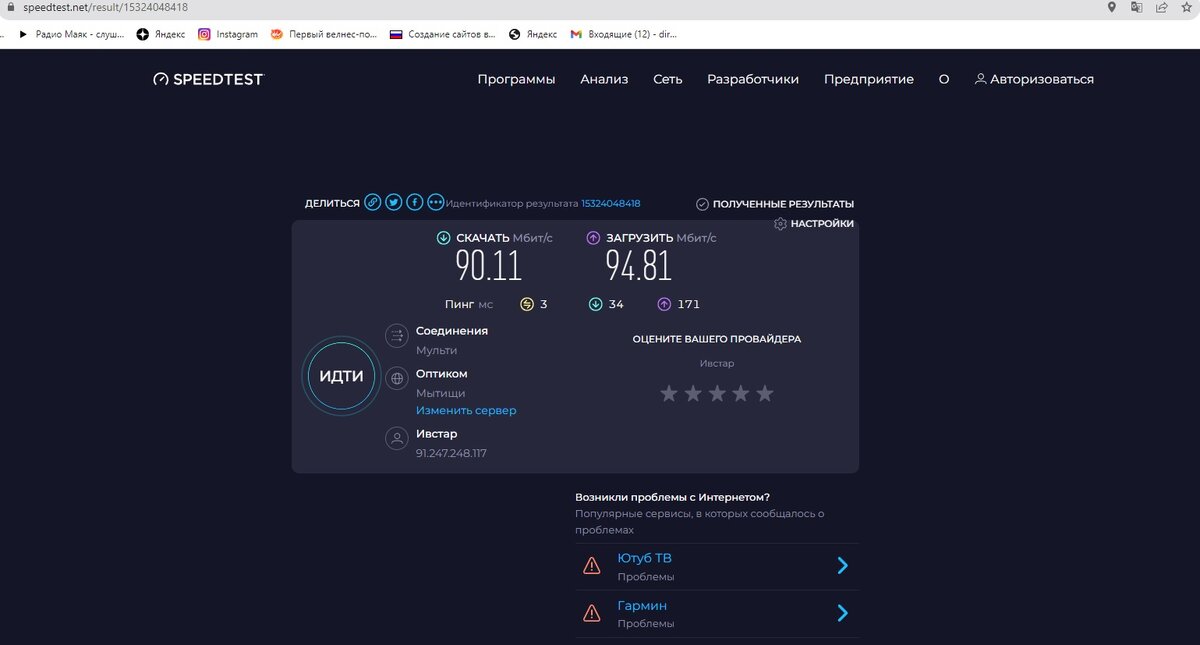The height and width of the screenshot is (645, 1200).
Task: Rate provider with the fifth star
Action: pyautogui.click(x=765, y=394)
